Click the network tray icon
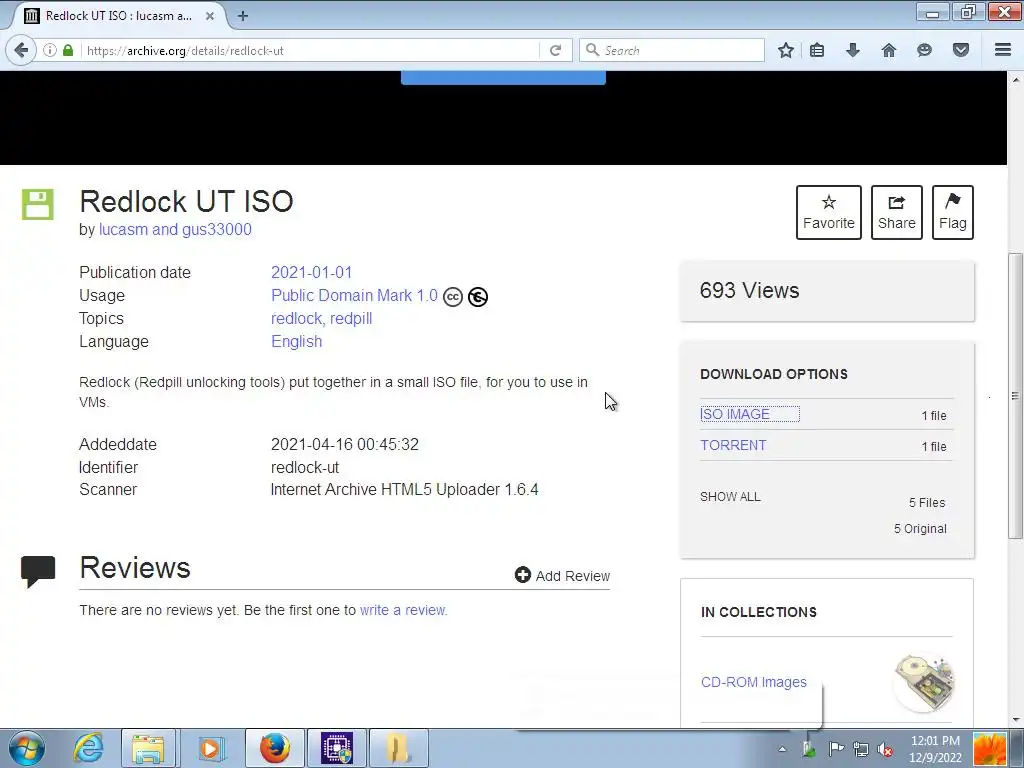This screenshot has width=1024, height=768. click(860, 750)
